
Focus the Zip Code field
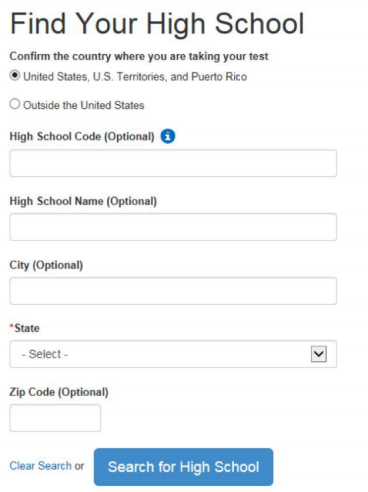coord(55,418)
